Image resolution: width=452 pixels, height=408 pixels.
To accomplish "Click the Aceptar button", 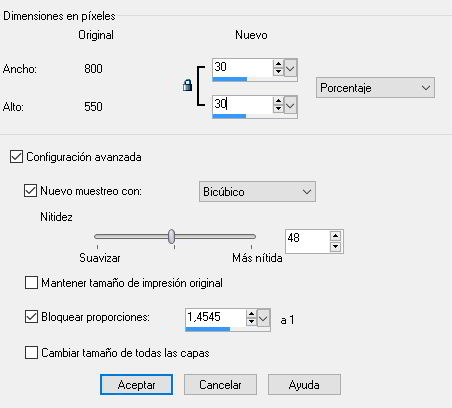I will point(136,385).
